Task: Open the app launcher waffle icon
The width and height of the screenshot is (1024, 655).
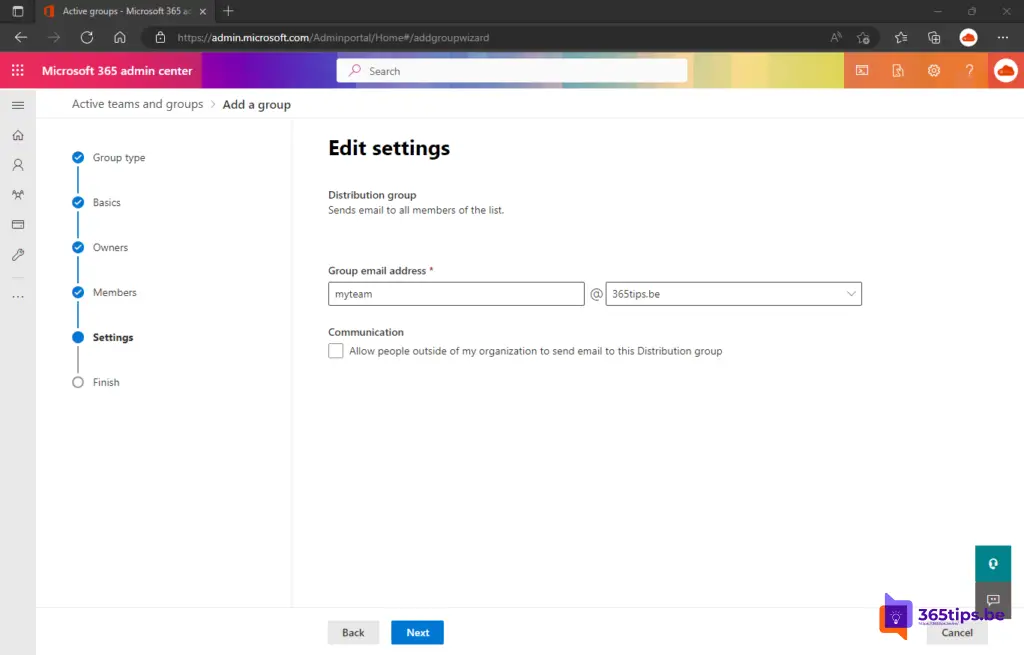Action: coord(17,71)
